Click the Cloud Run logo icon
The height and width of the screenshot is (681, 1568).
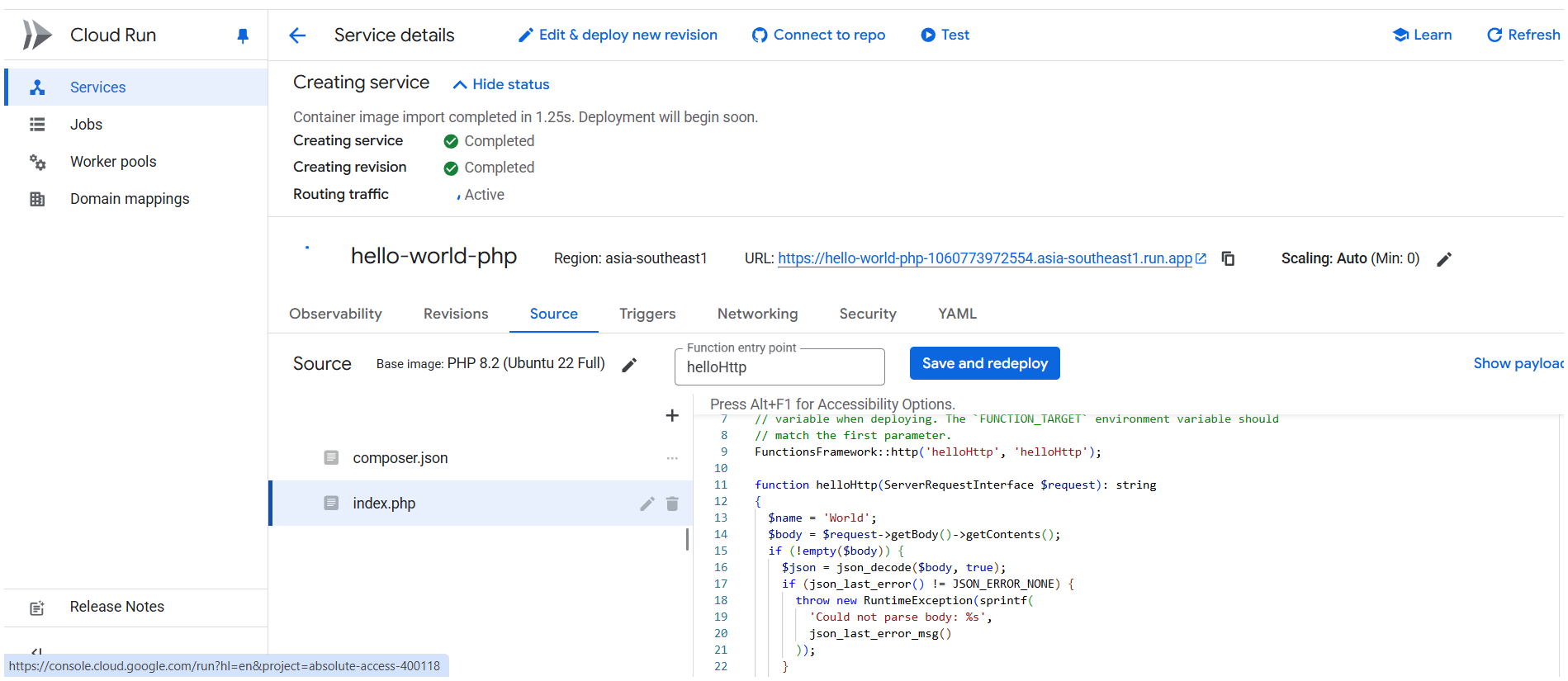coord(36,35)
